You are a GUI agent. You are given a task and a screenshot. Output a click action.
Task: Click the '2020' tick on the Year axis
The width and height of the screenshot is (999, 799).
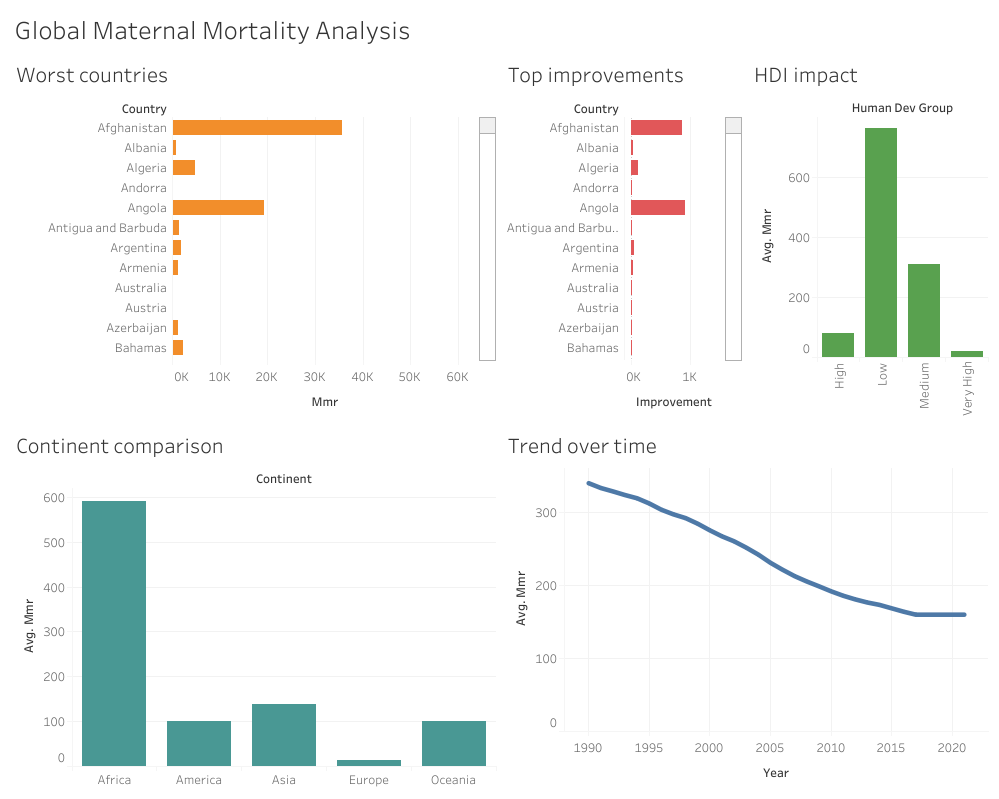[x=952, y=747]
